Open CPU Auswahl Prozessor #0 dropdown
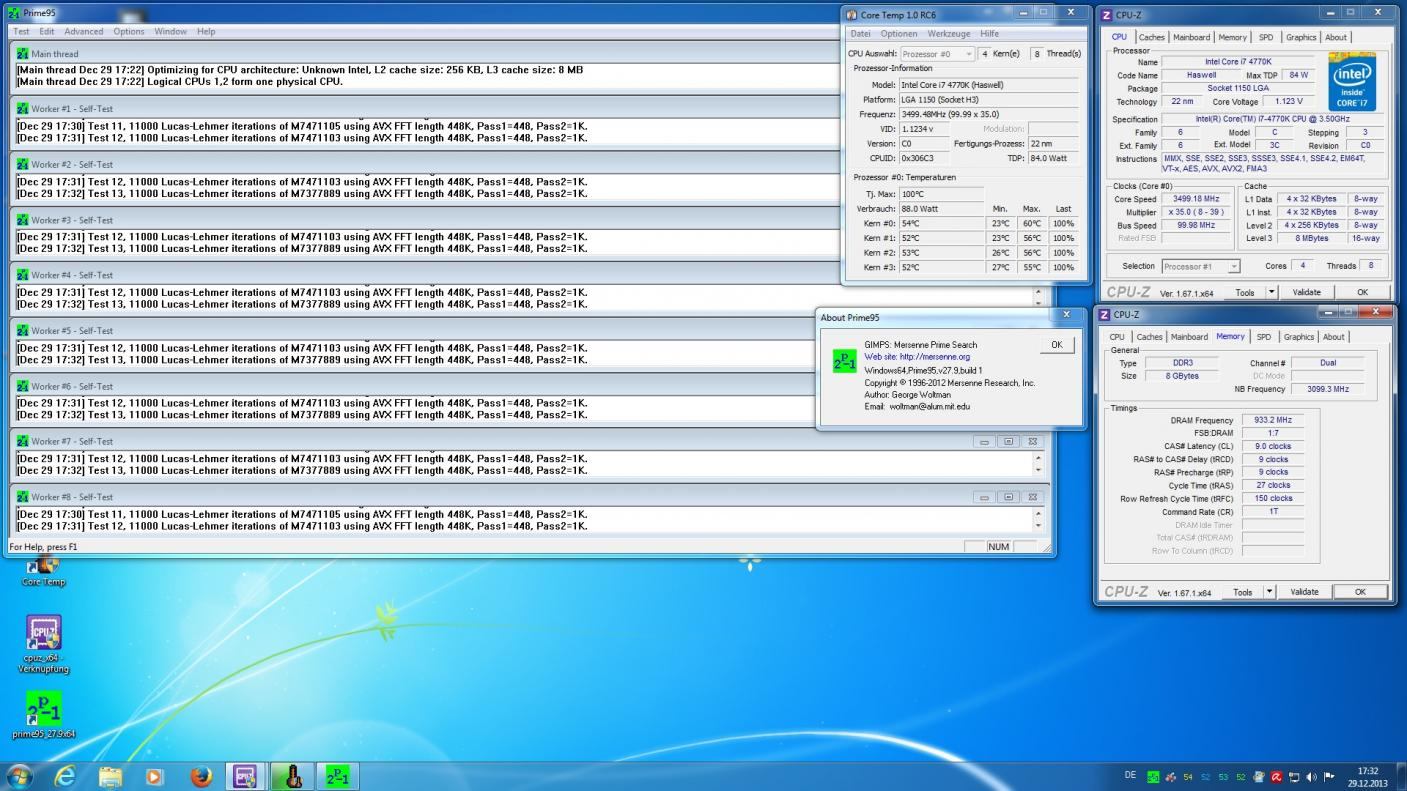This screenshot has height=791, width=1407. 937,54
